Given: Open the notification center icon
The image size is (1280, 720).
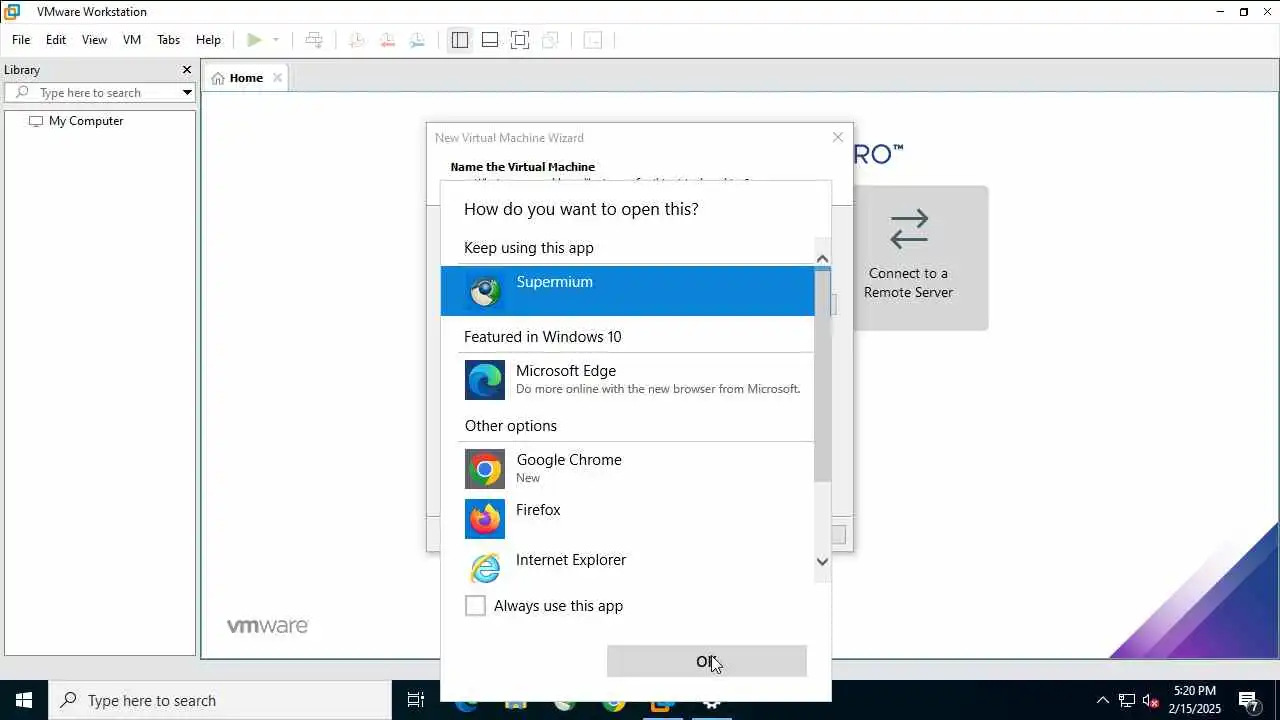Looking at the screenshot, I should point(1248,700).
